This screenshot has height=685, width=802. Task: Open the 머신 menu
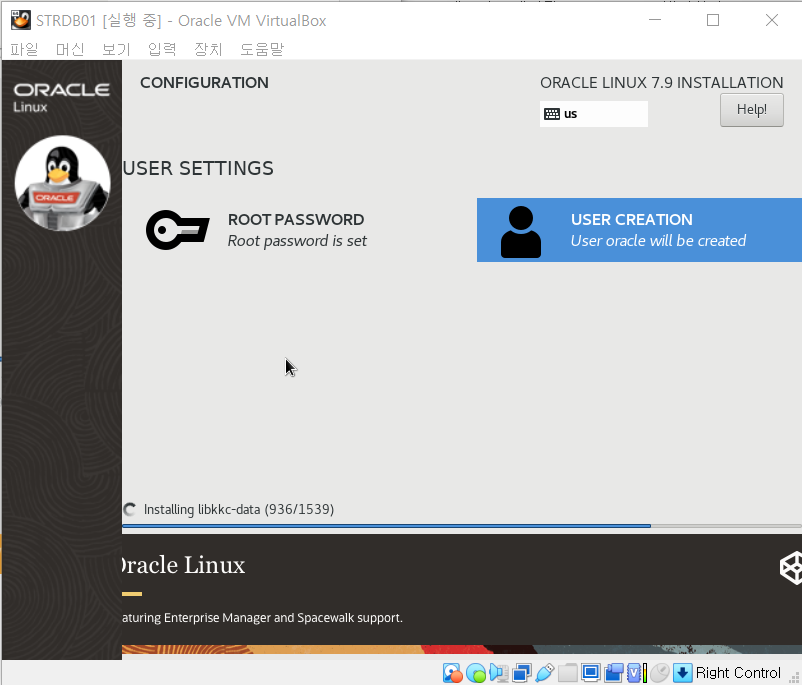coord(70,49)
